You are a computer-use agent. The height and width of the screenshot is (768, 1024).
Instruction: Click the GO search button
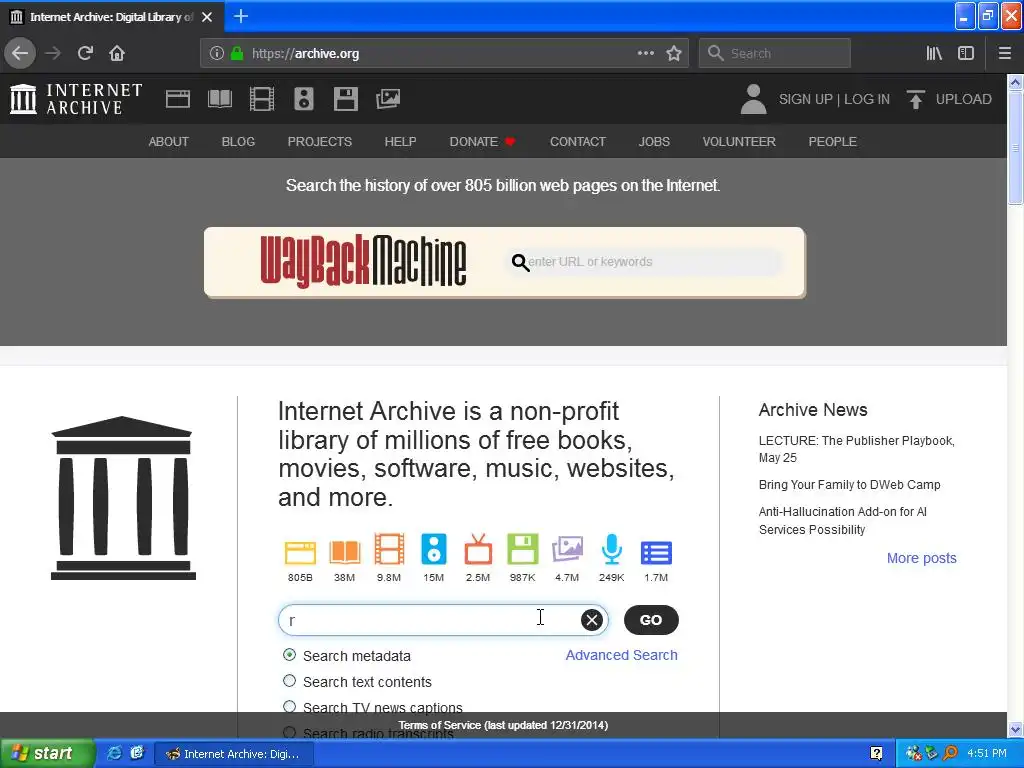651,620
